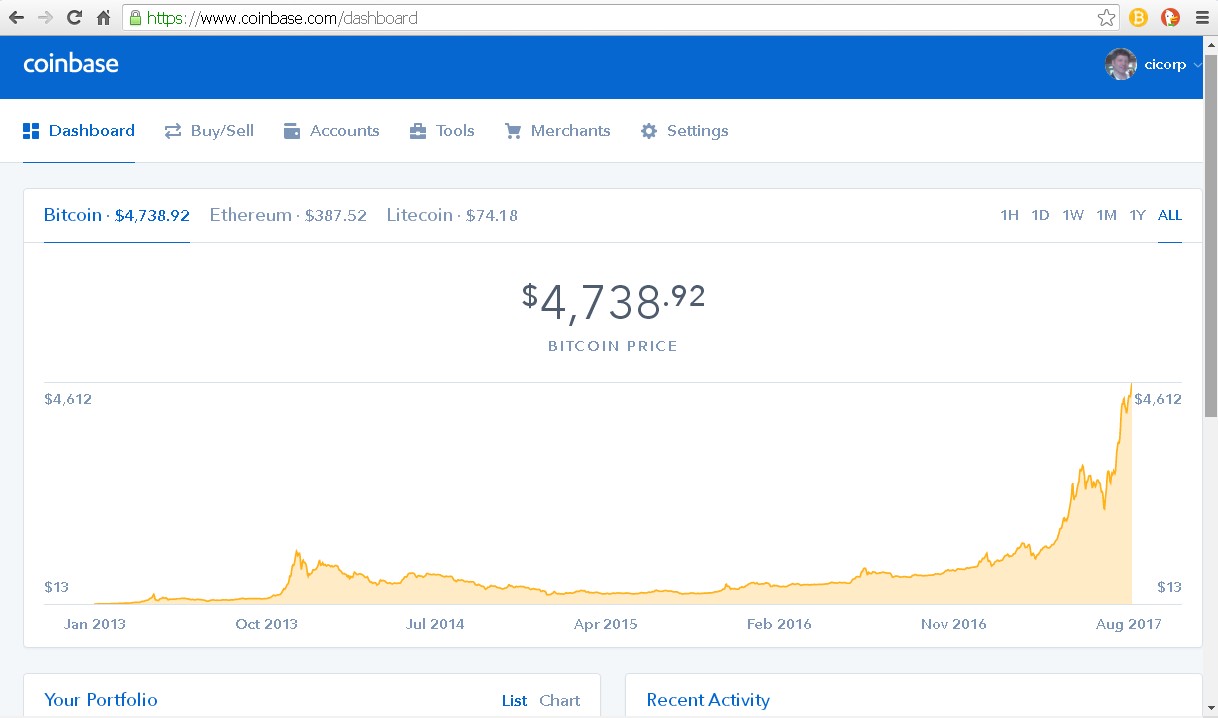Expand the cicorp account dropdown arrow
The height and width of the screenshot is (718, 1218).
(x=1197, y=65)
